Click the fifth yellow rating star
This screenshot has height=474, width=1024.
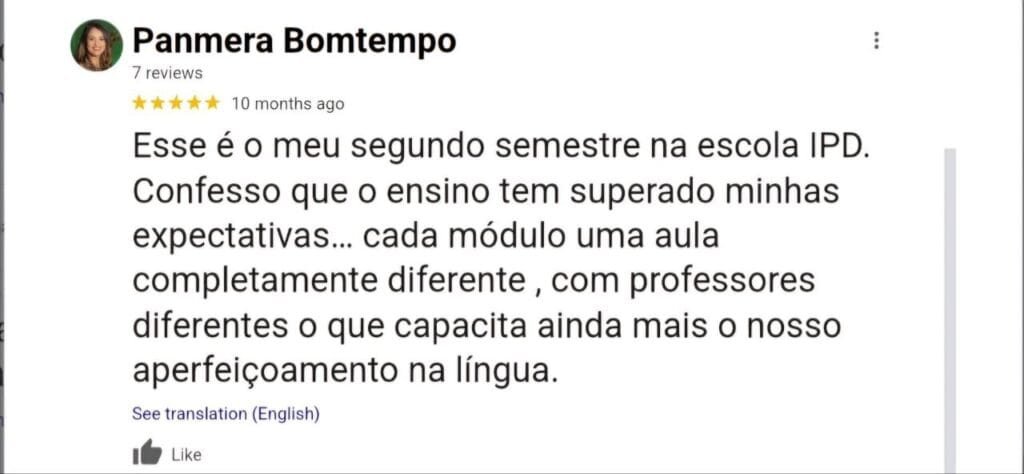(212, 103)
